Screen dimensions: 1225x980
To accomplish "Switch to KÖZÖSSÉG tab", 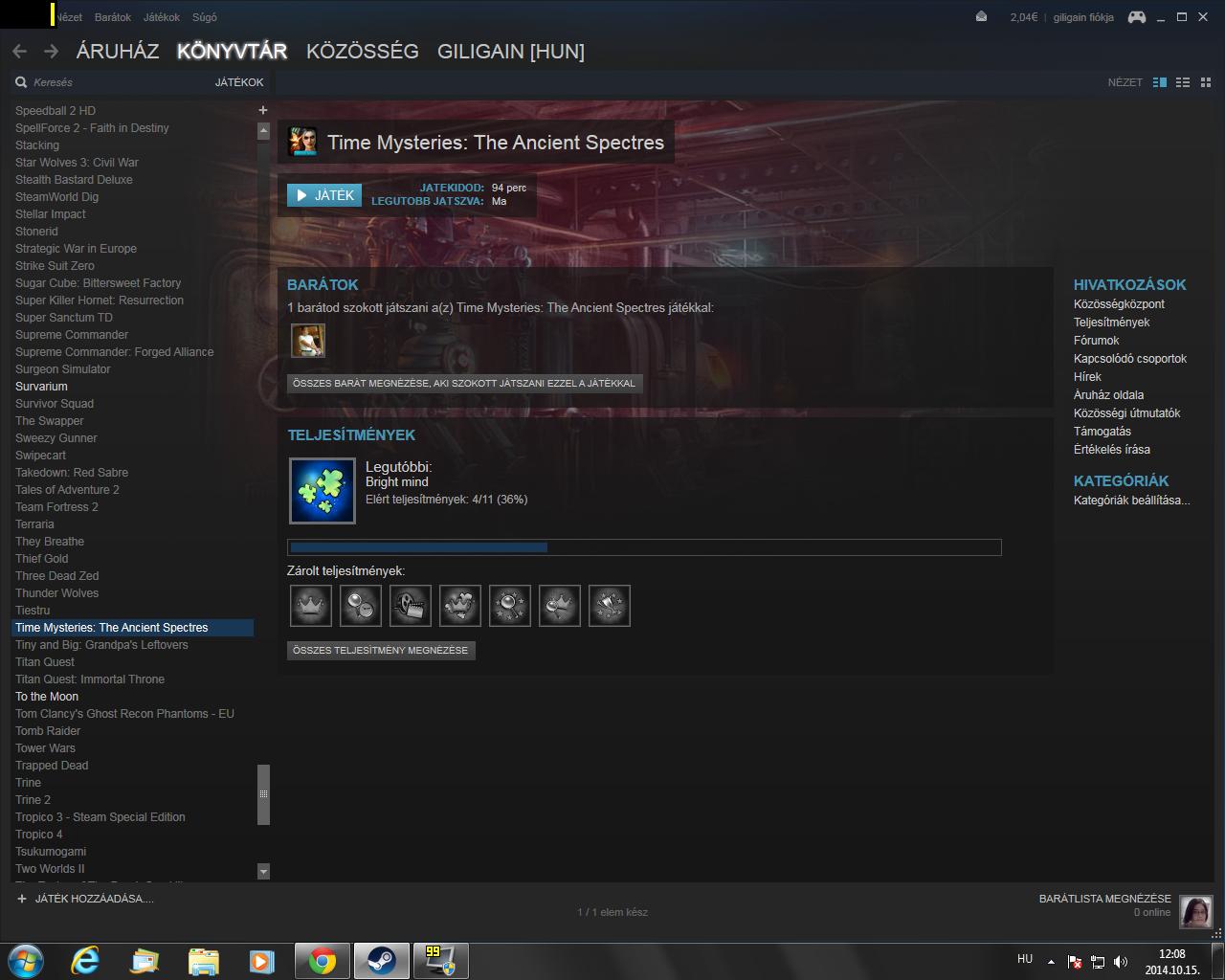I will 363,52.
